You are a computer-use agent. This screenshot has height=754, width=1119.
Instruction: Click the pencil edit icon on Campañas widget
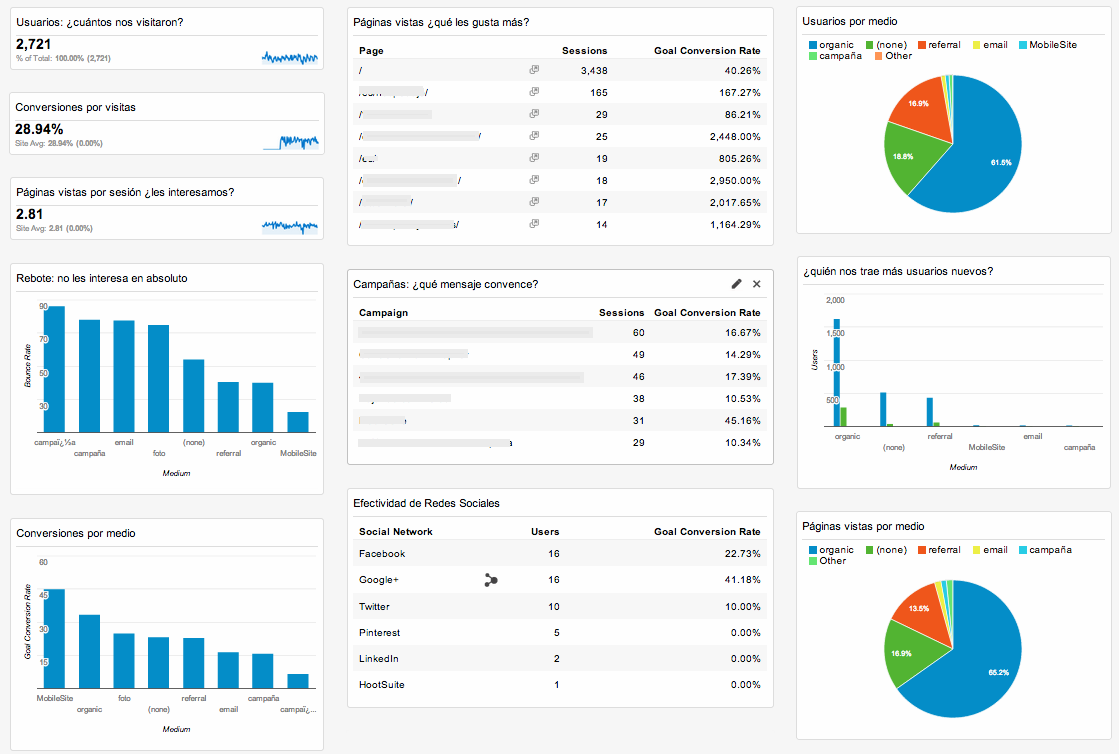point(737,284)
